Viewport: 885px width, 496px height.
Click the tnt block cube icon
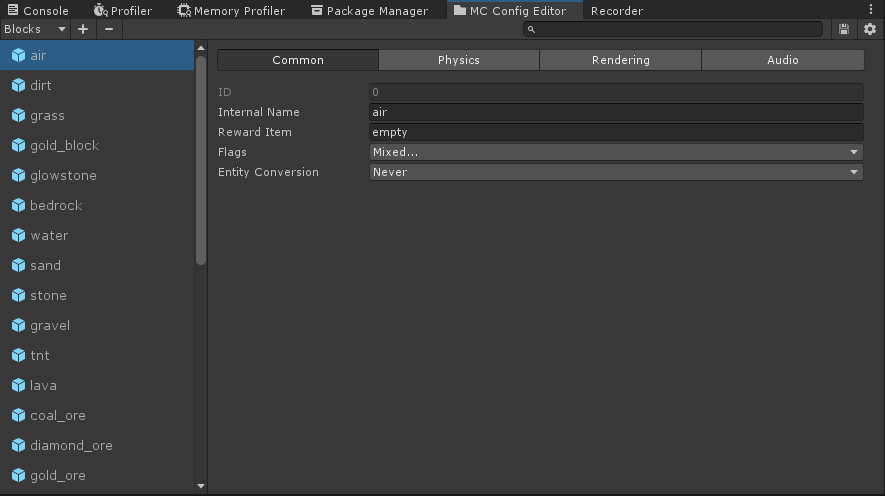pos(19,355)
